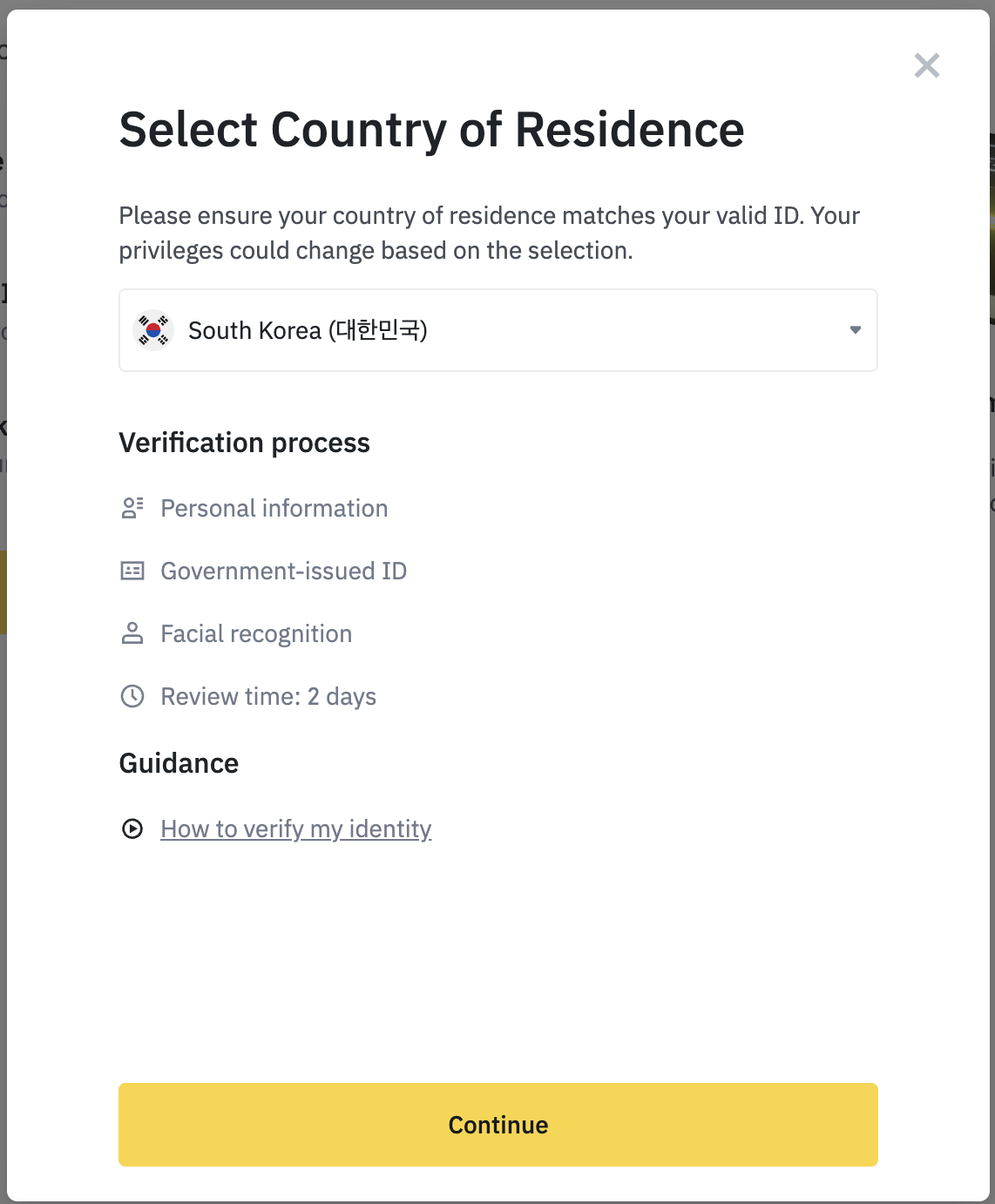Select the South Korea (대한민국) country field
Image resolution: width=995 pixels, height=1204 pixels.
click(x=498, y=330)
